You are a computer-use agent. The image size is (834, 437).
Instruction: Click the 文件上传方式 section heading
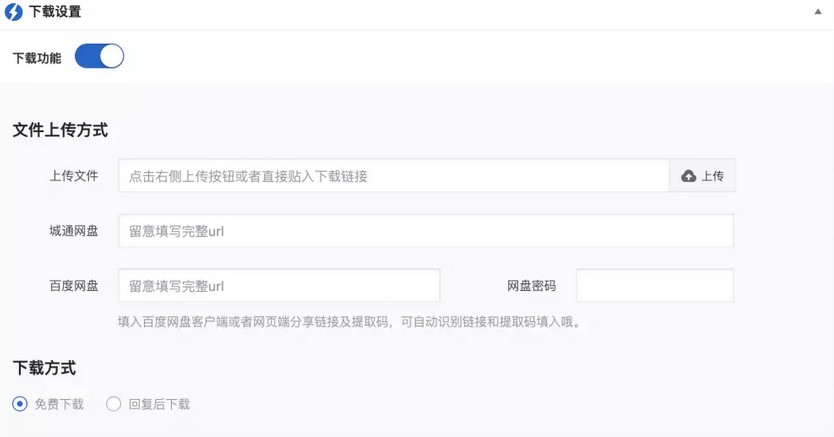[60, 130]
